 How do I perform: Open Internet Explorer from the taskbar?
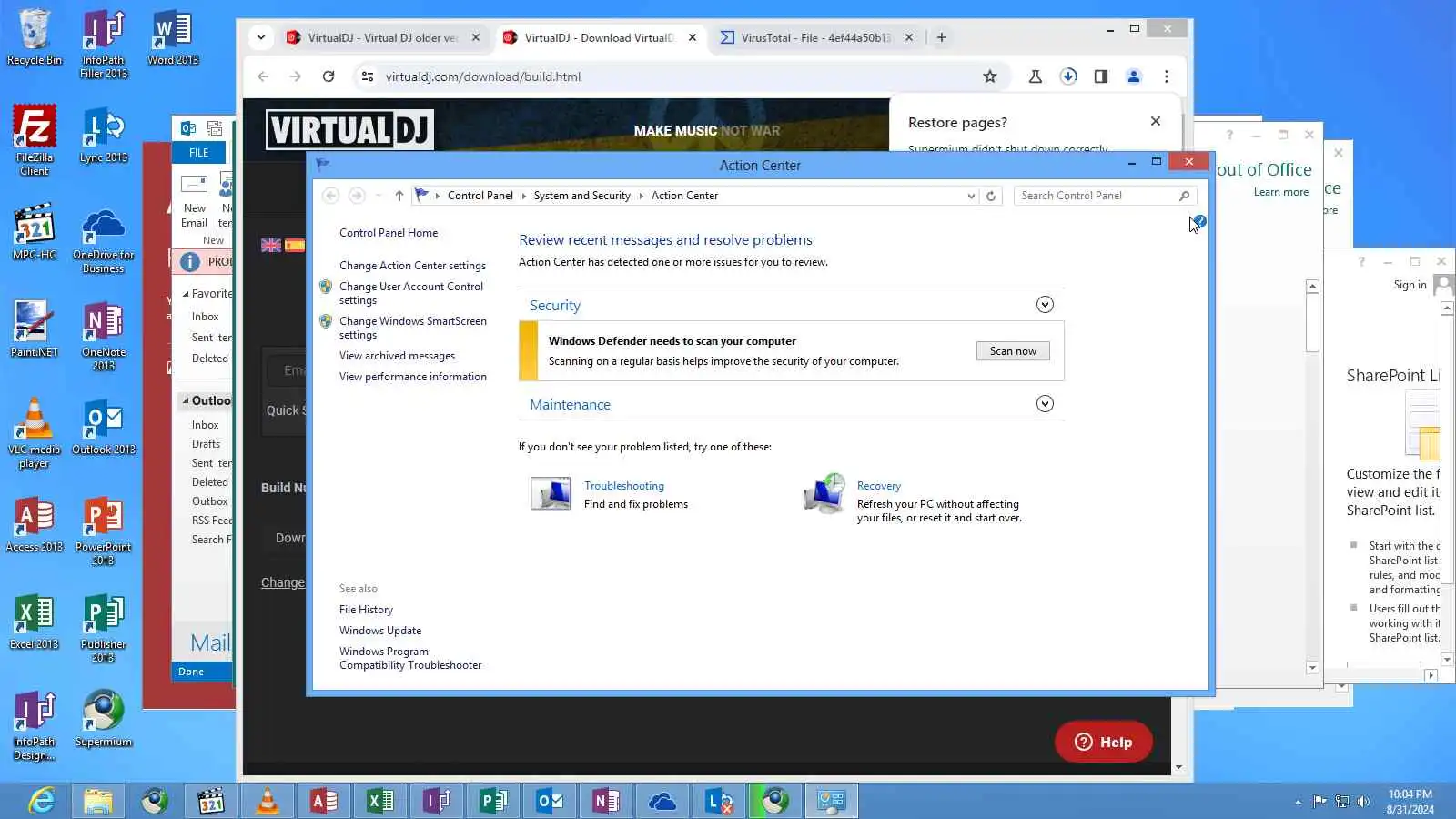(x=42, y=801)
